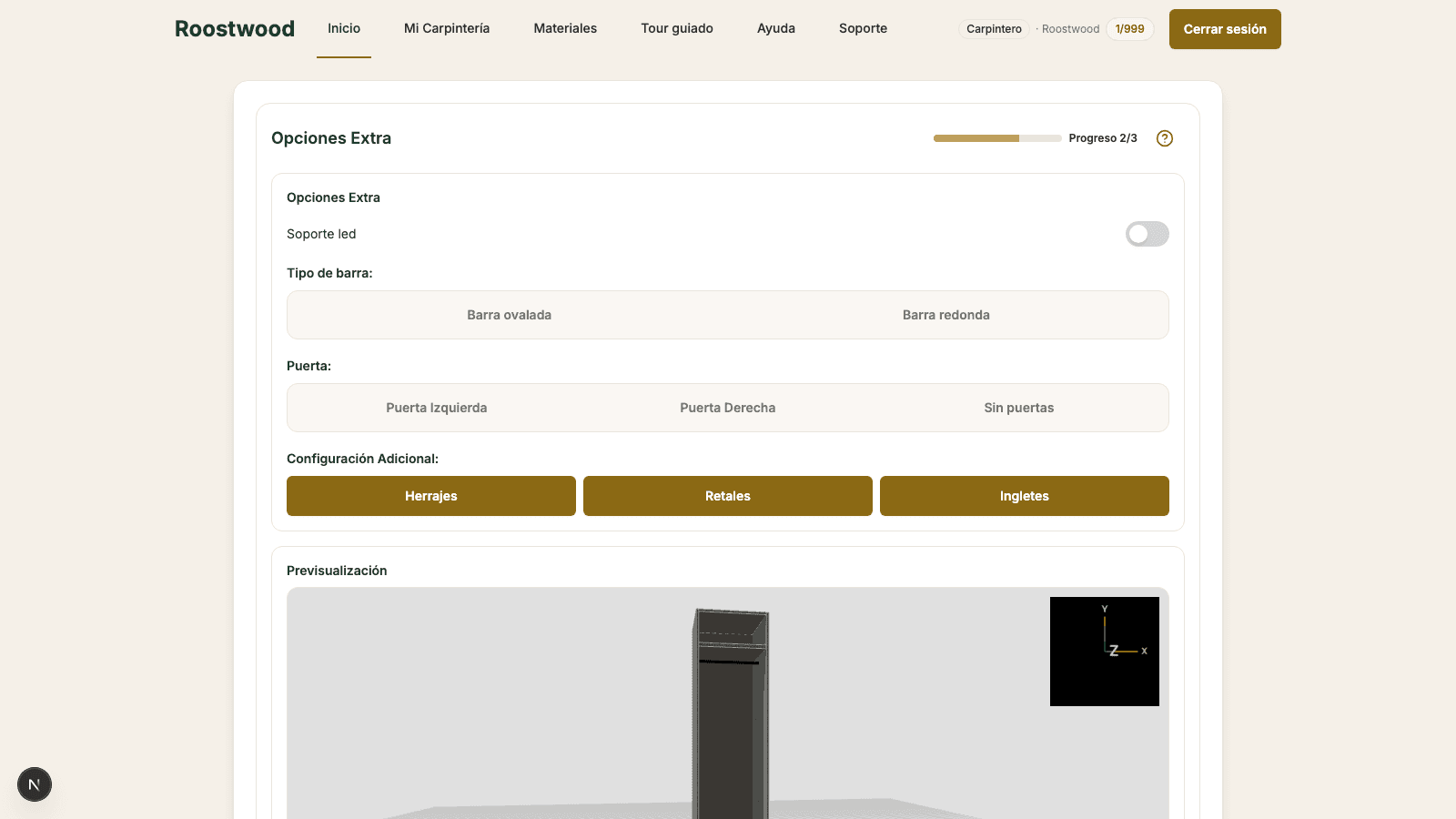Open the Herrajes configuration
The height and width of the screenshot is (819, 1456).
coord(431,496)
